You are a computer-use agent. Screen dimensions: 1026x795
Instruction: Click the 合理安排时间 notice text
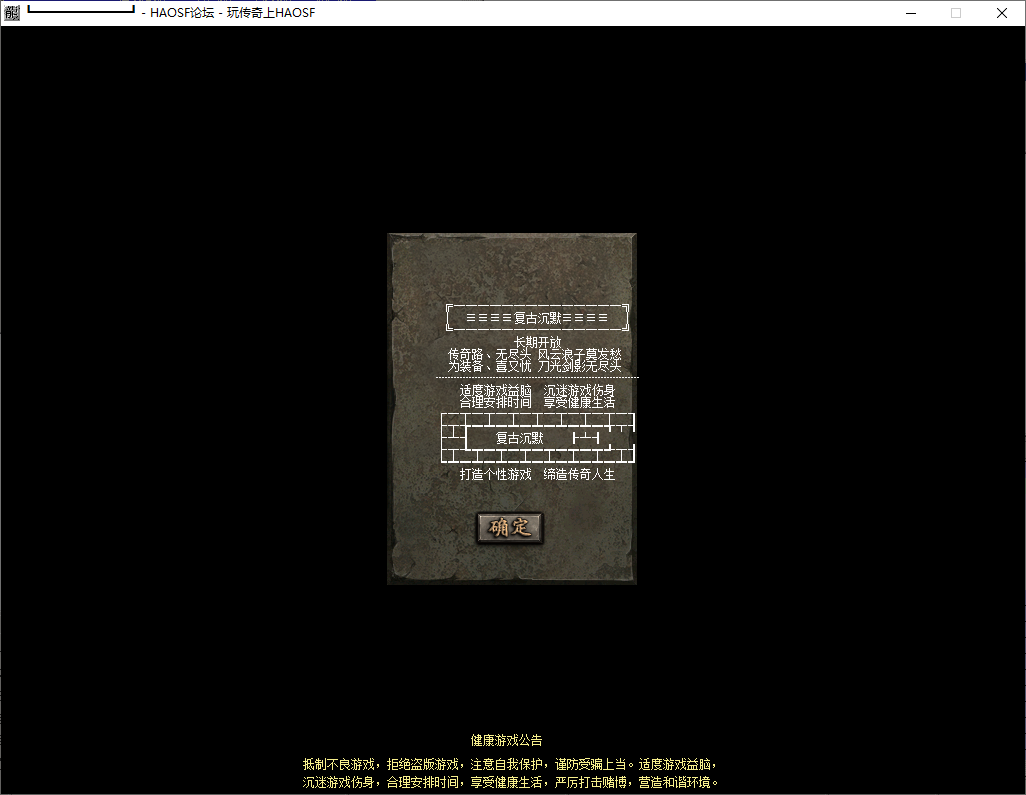click(496, 402)
